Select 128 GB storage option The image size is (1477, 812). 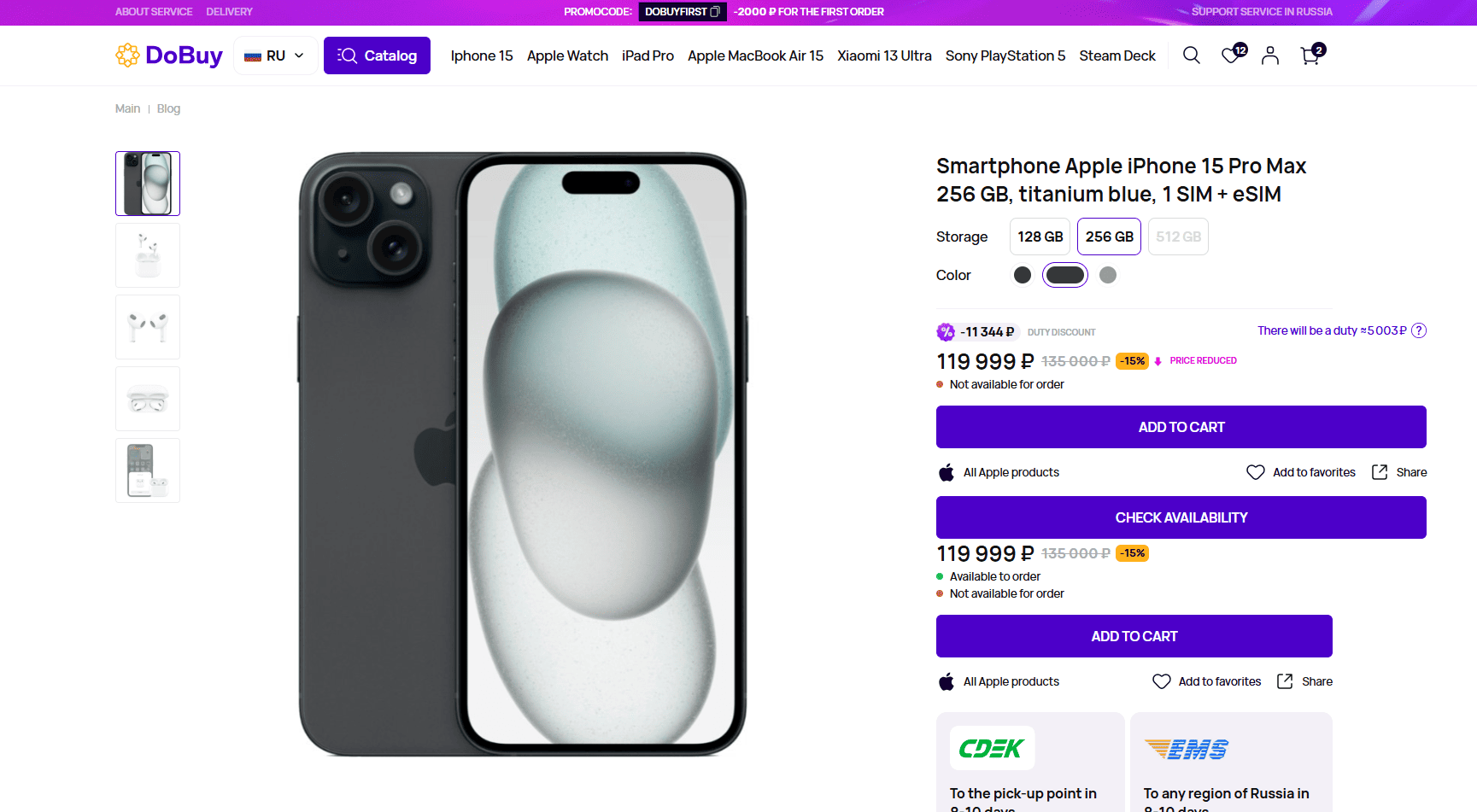[1040, 237]
